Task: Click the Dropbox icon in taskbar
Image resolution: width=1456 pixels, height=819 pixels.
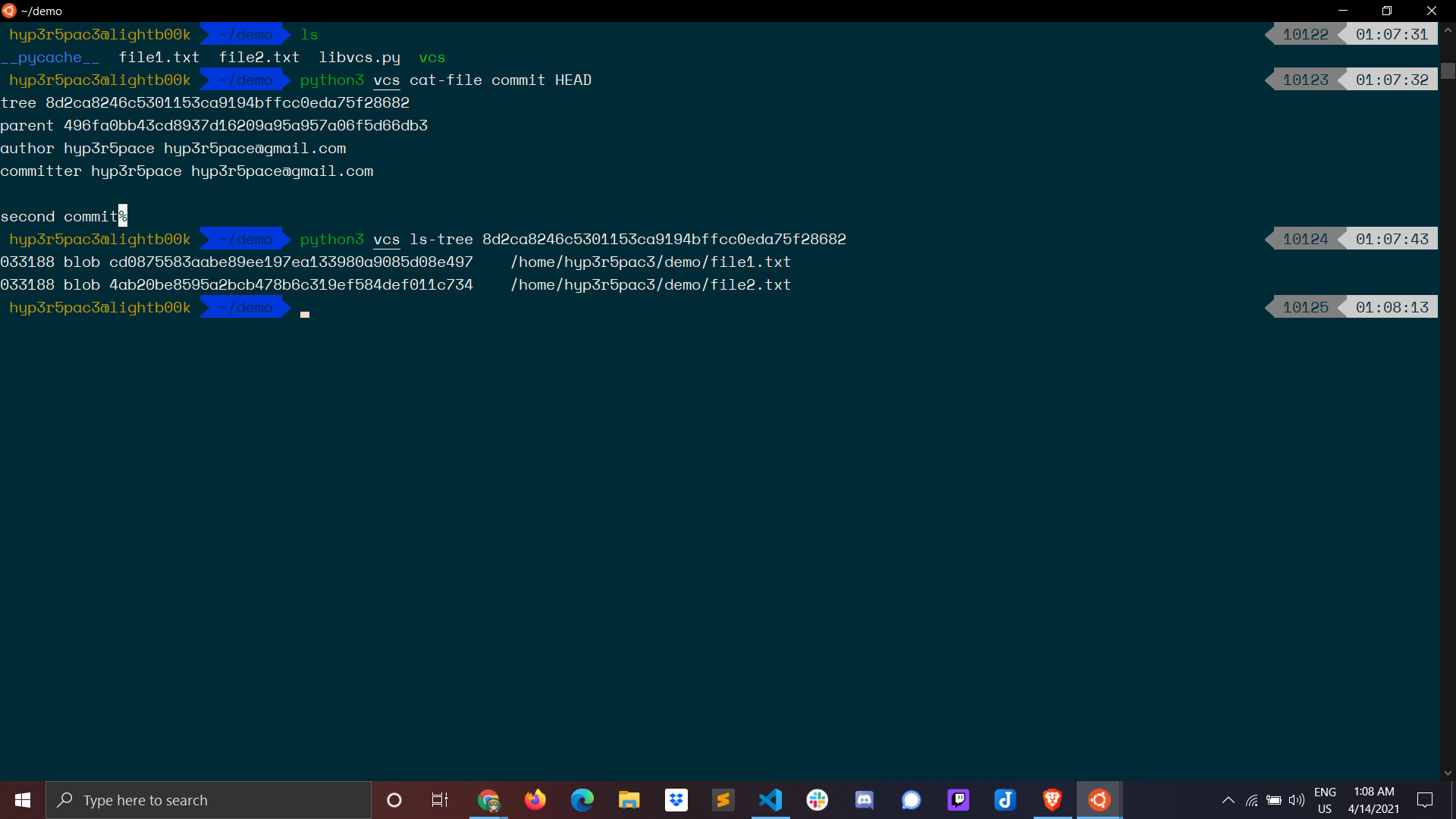Action: [x=676, y=799]
